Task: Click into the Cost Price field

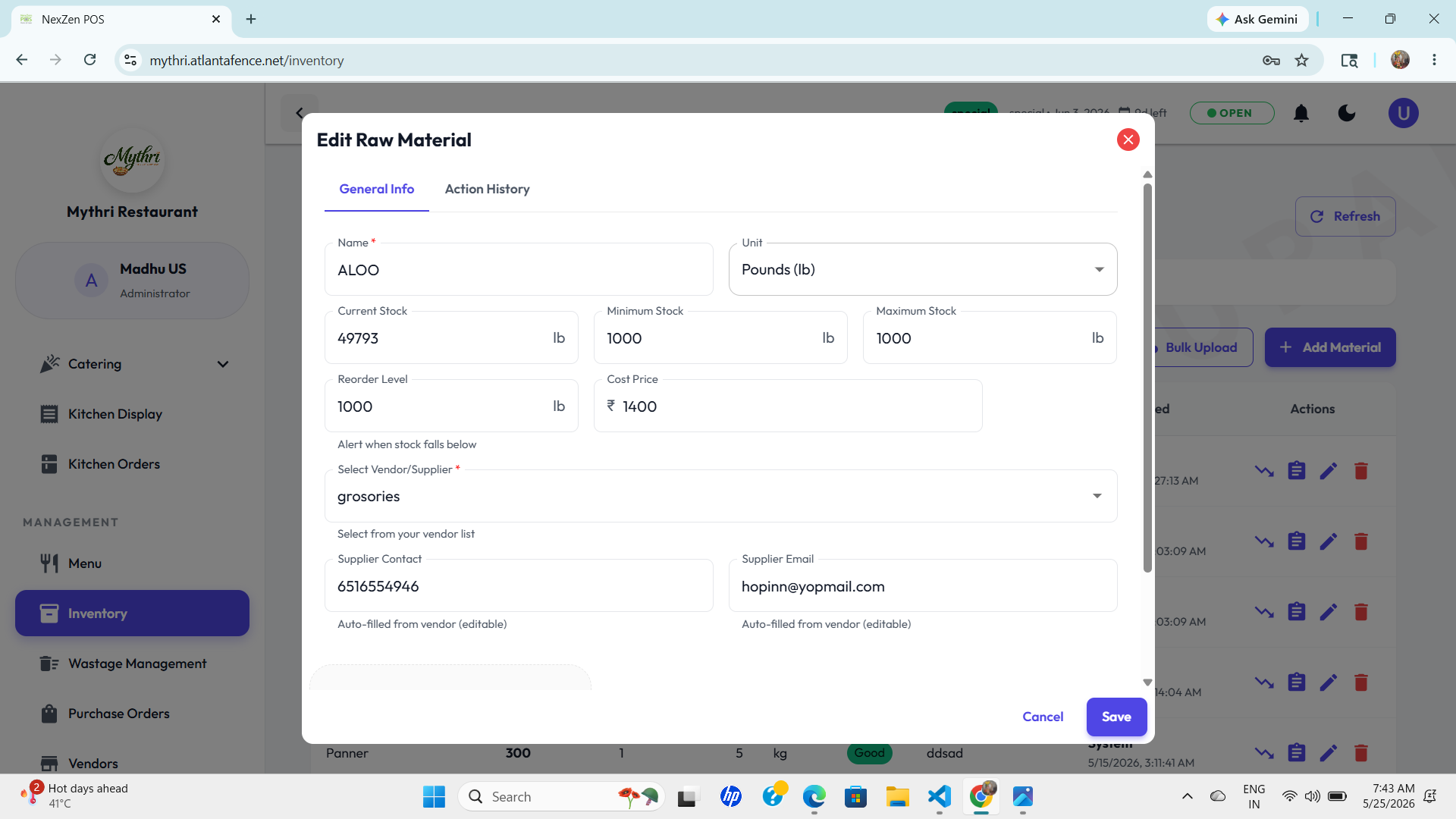Action: tap(788, 406)
